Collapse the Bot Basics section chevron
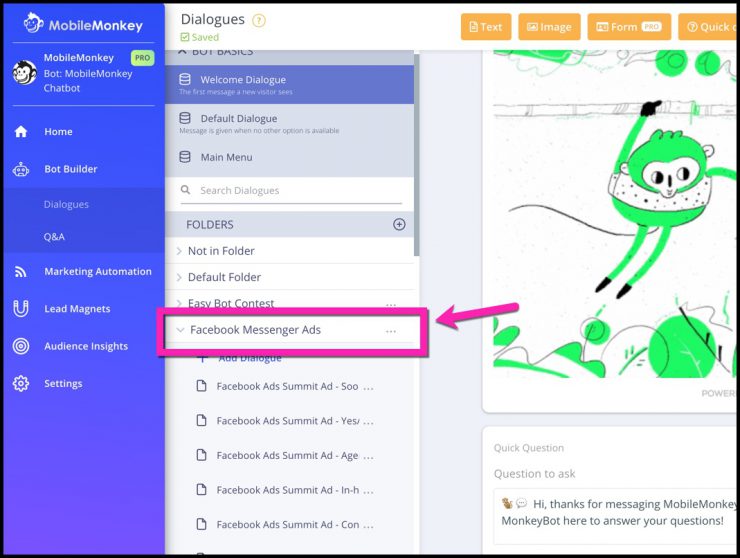 [x=182, y=52]
